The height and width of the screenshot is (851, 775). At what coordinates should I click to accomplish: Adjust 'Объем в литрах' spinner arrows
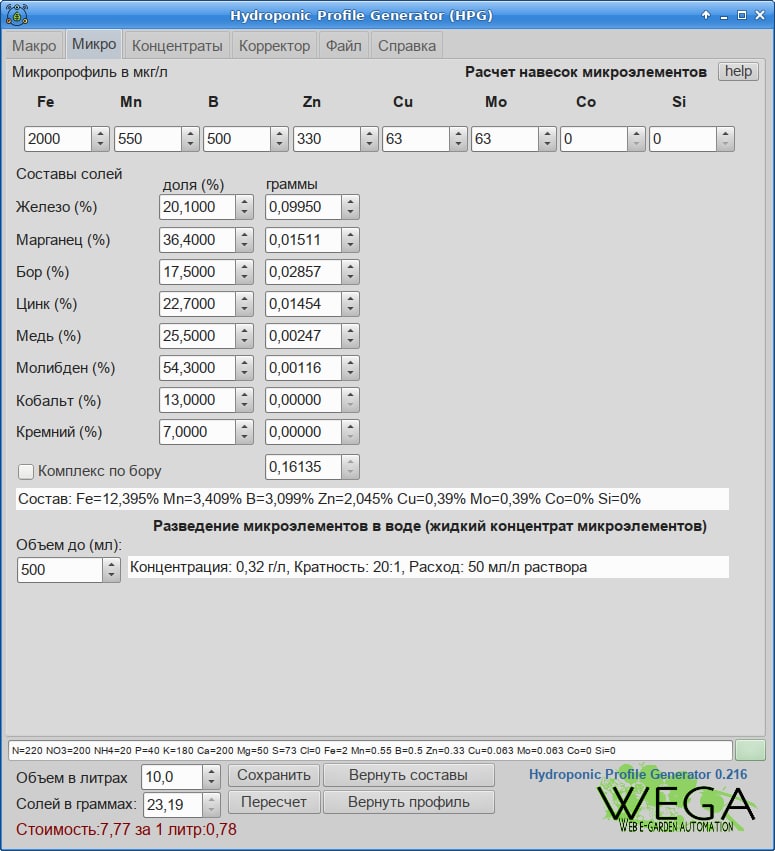[x=211, y=777]
